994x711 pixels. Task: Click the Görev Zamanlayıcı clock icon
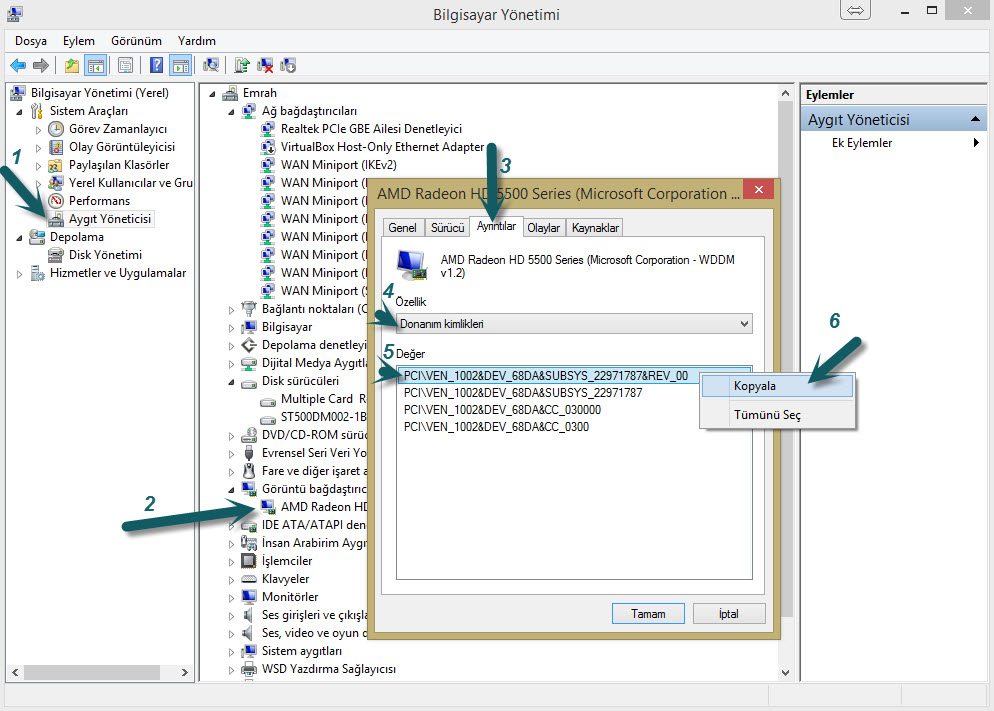click(56, 129)
